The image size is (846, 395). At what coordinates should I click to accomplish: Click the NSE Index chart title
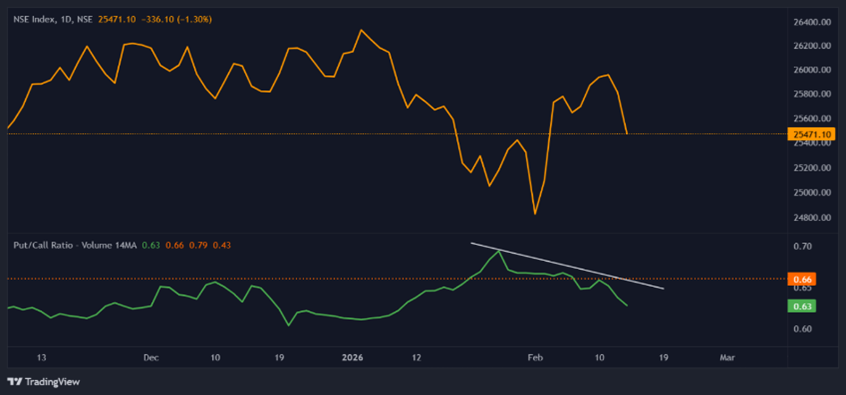pyautogui.click(x=53, y=19)
